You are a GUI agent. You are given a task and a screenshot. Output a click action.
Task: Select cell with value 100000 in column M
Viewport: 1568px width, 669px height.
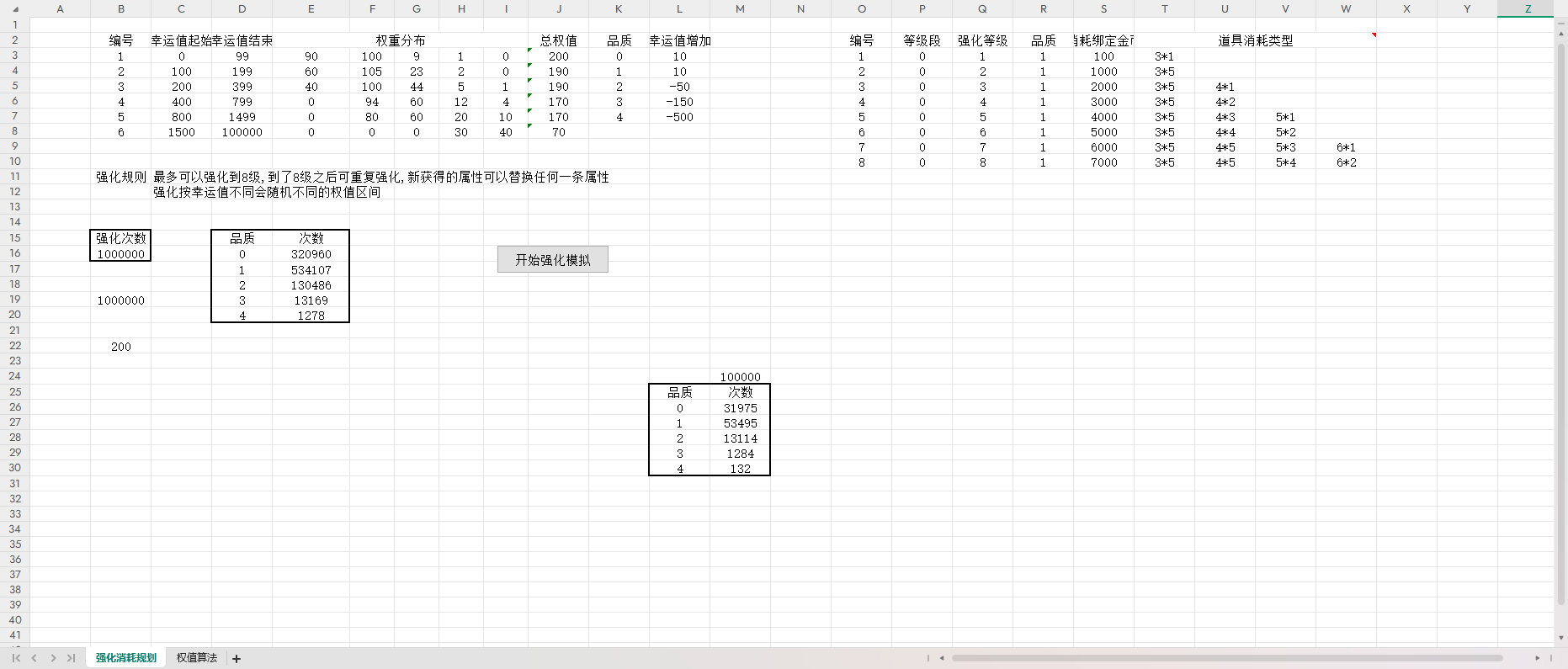pyautogui.click(x=740, y=377)
